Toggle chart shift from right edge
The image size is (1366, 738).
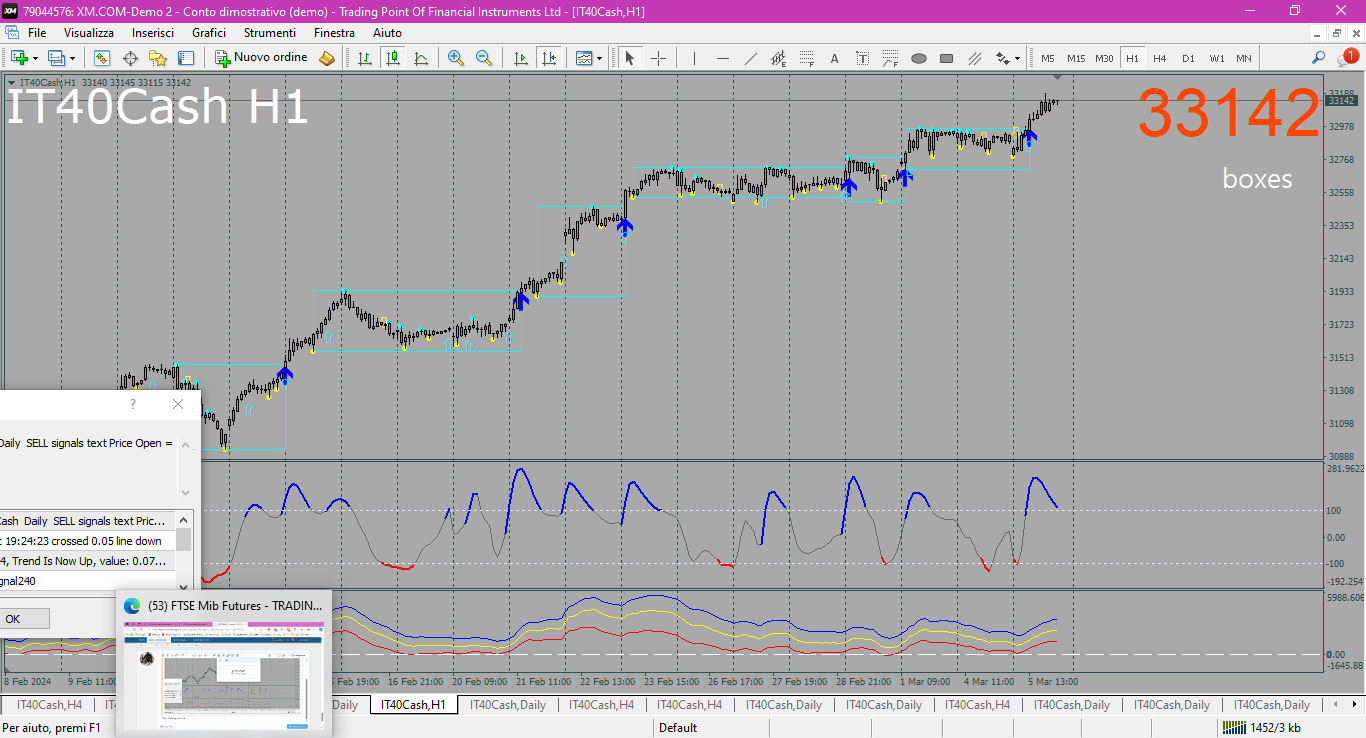coord(549,58)
